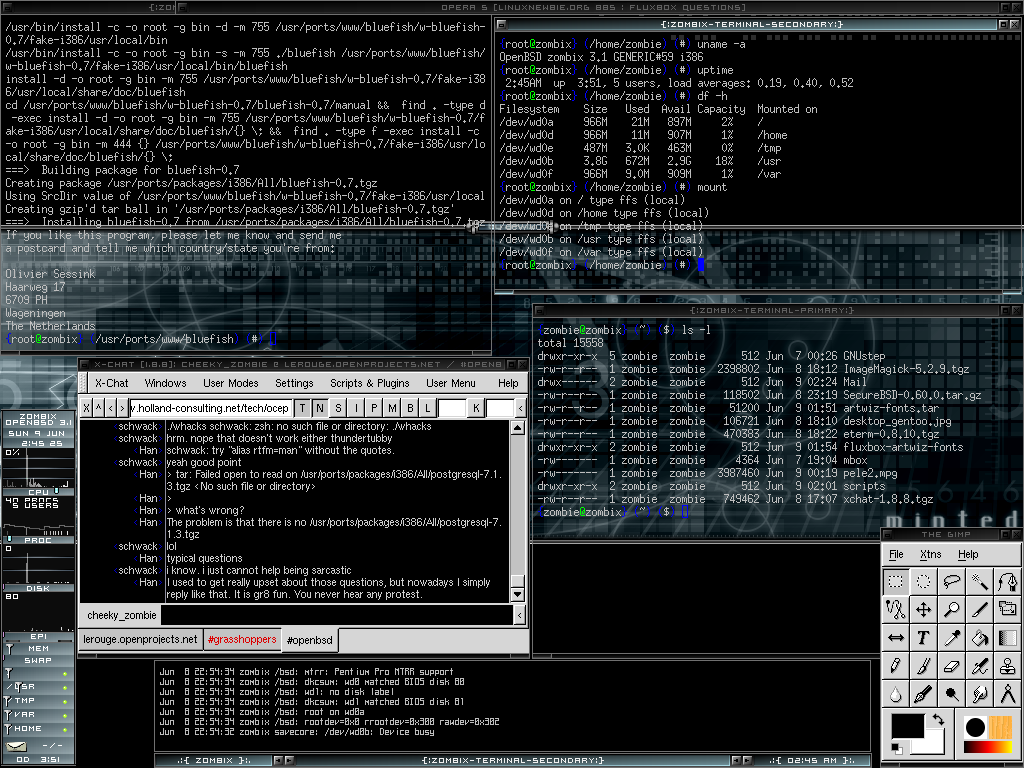The image size is (1024, 768).
Task: Choose the Fuzzy Select magic wand tool
Action: [x=980, y=581]
